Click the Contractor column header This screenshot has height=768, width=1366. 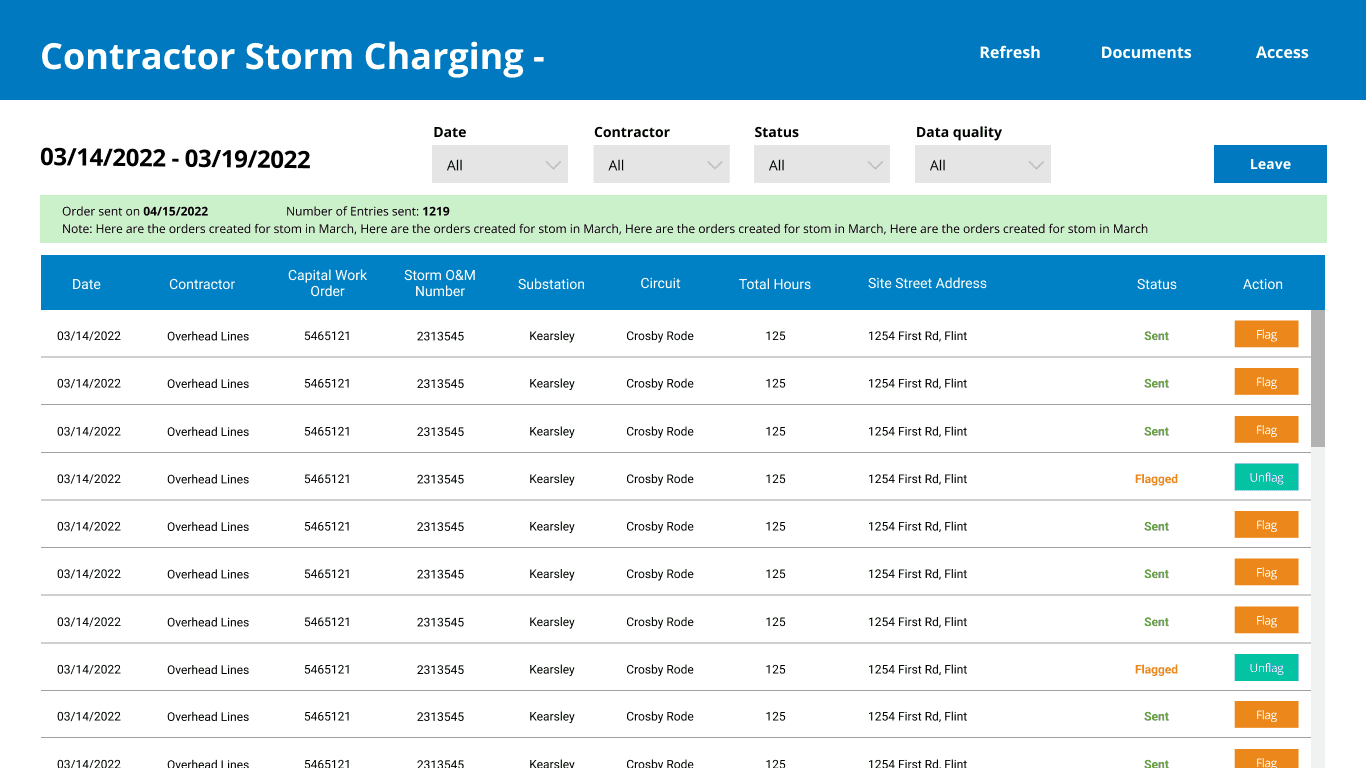click(x=202, y=284)
